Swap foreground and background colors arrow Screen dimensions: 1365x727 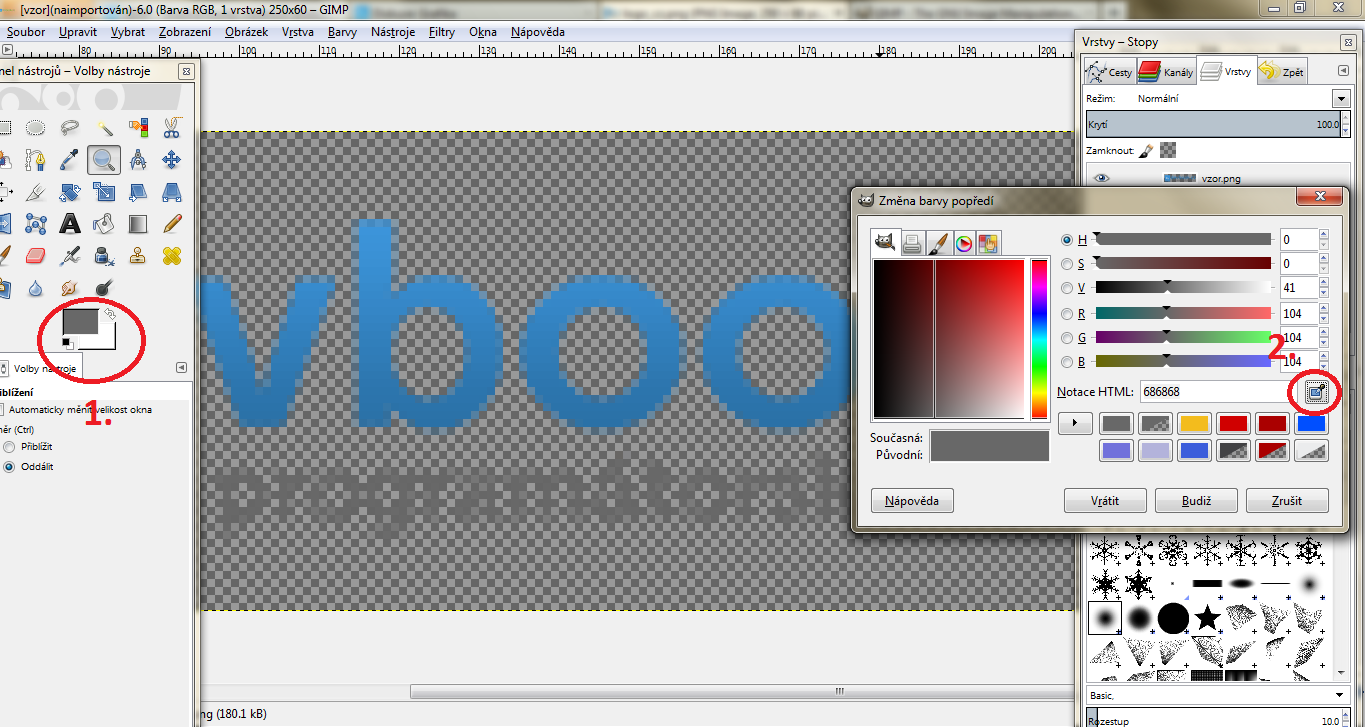[x=110, y=315]
